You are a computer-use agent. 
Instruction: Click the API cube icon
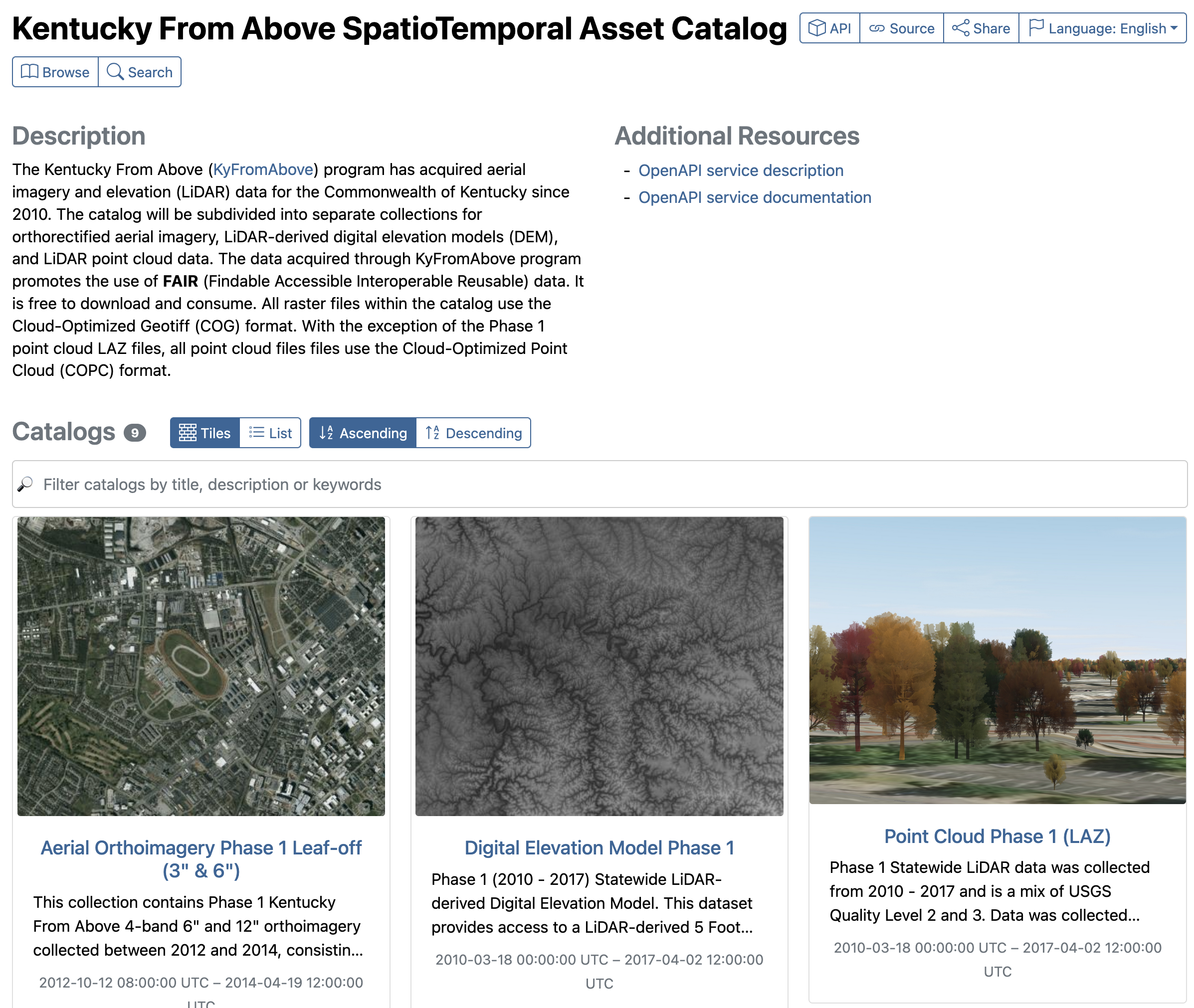(x=816, y=27)
